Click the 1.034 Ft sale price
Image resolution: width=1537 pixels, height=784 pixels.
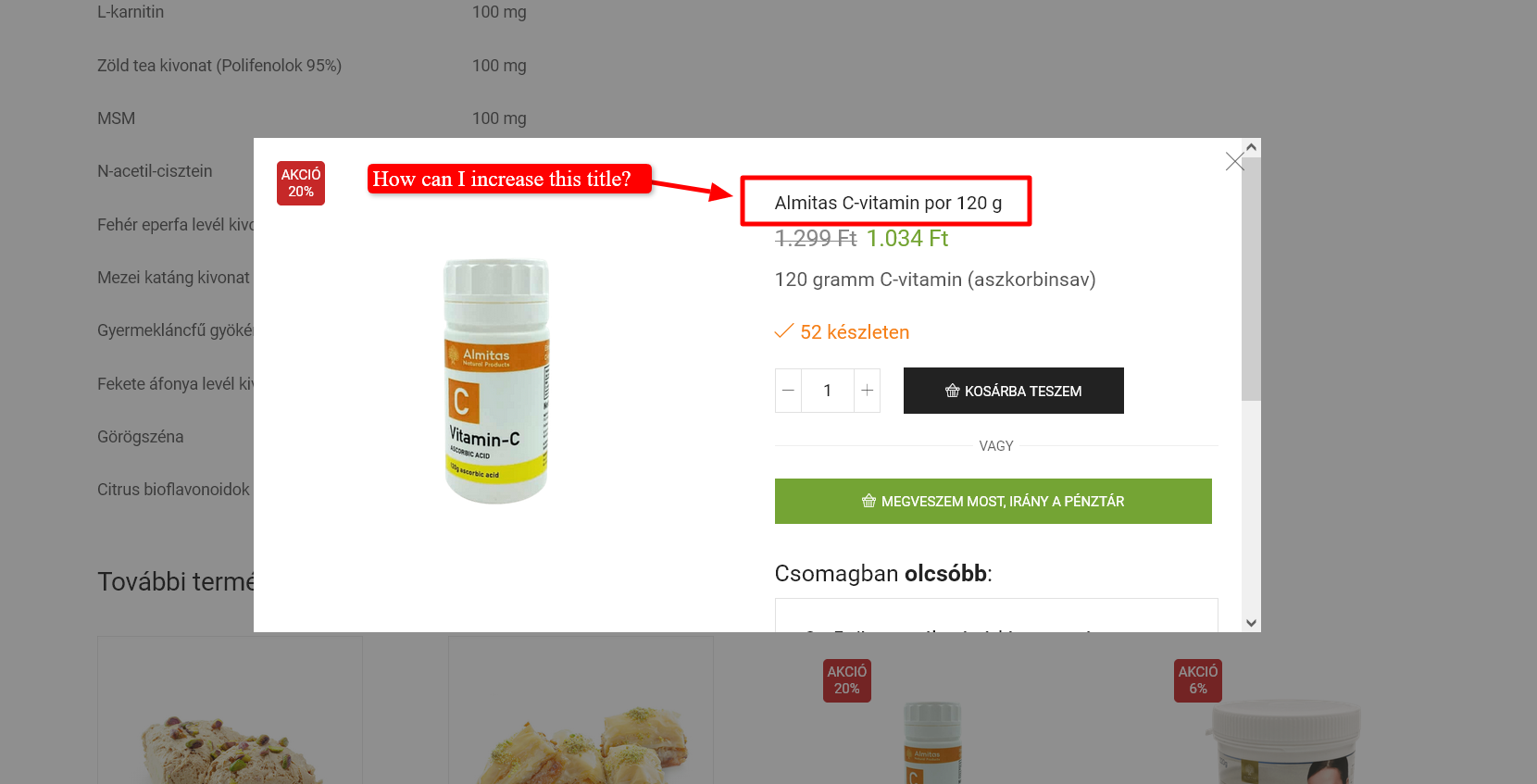(x=907, y=239)
